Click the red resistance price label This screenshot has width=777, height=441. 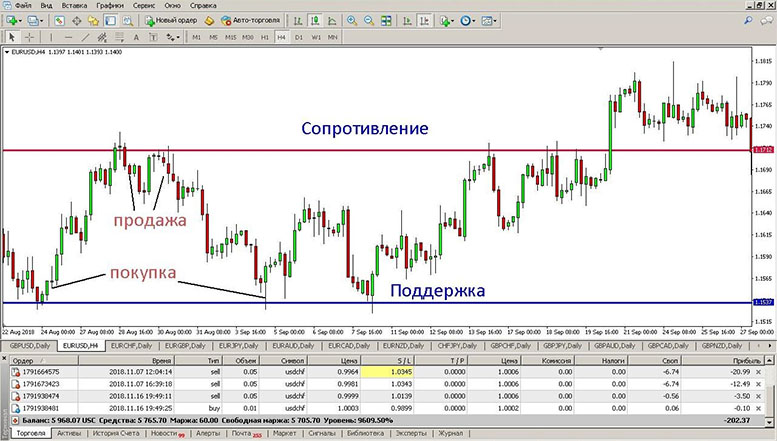[763, 150]
